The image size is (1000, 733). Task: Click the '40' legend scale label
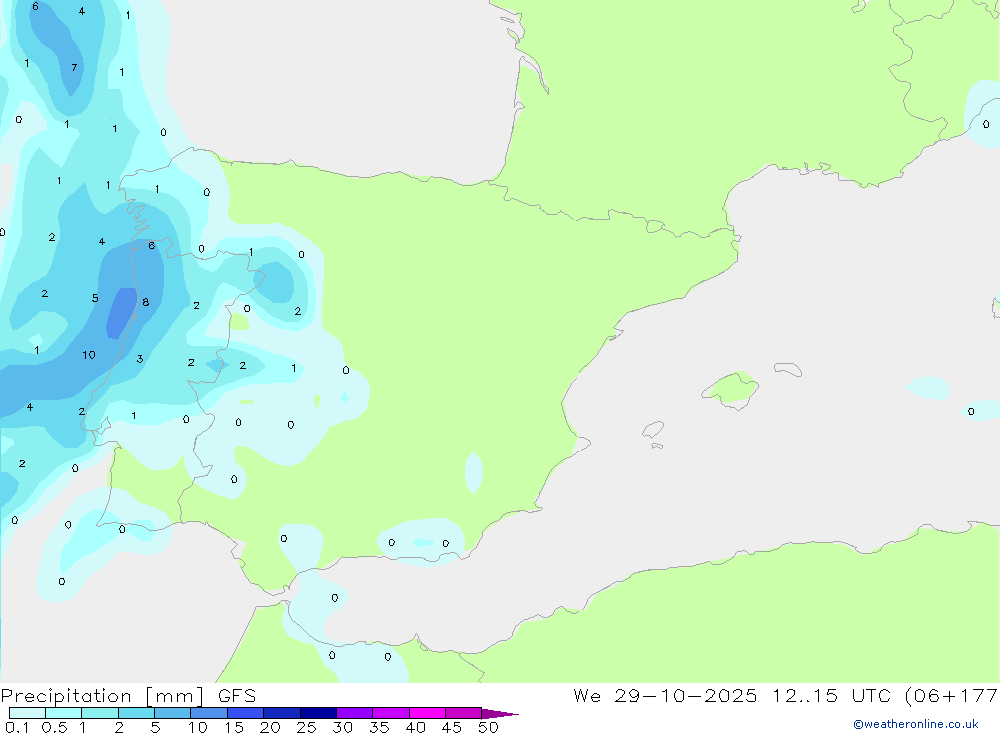click(416, 727)
